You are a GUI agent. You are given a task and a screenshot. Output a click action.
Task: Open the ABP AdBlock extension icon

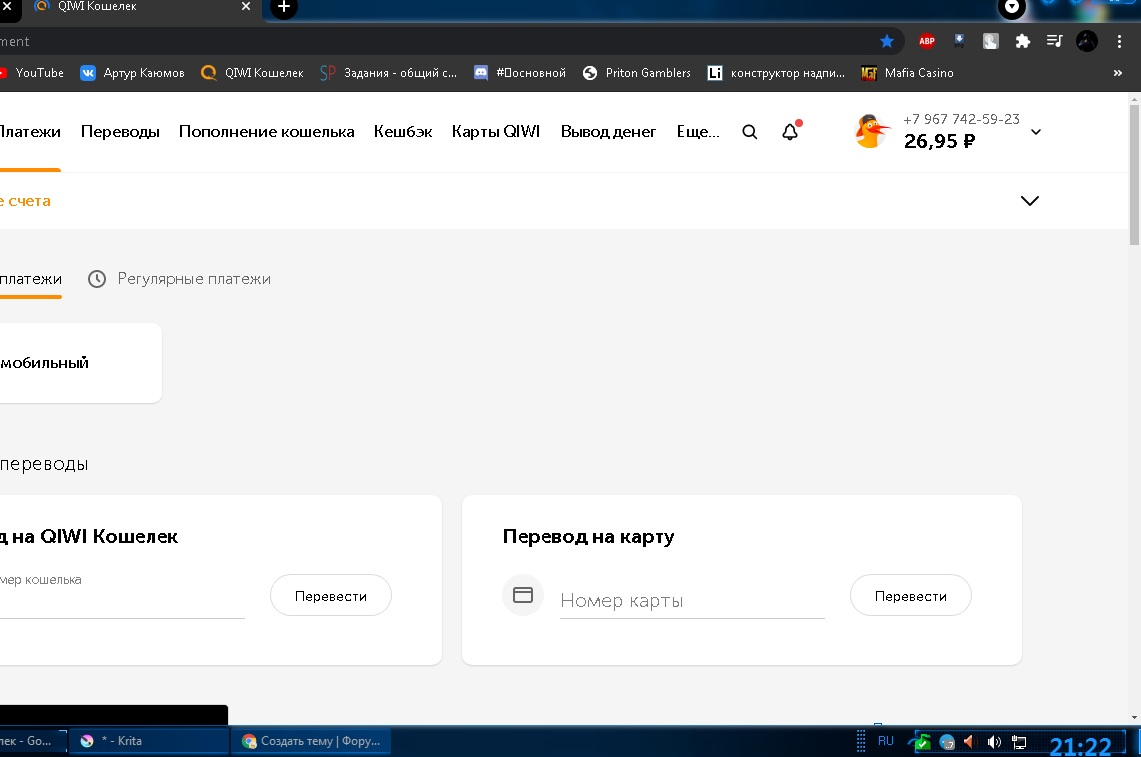926,41
